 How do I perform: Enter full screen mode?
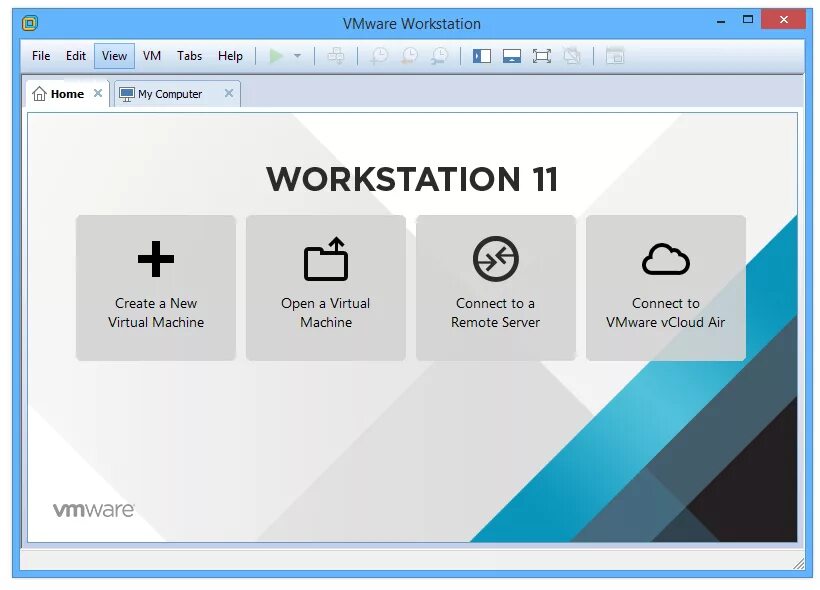[x=542, y=56]
